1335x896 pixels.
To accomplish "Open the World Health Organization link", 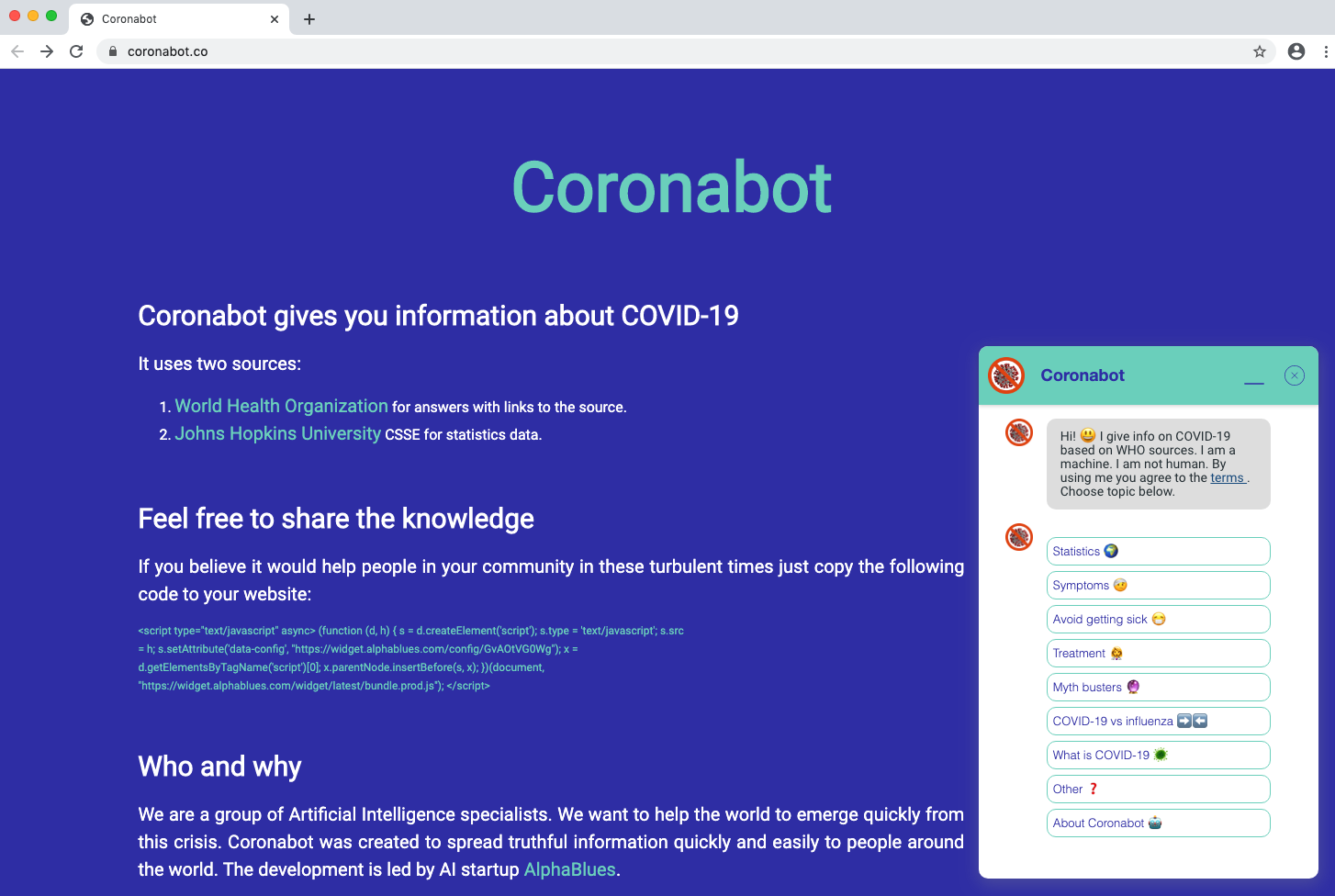I will (282, 406).
